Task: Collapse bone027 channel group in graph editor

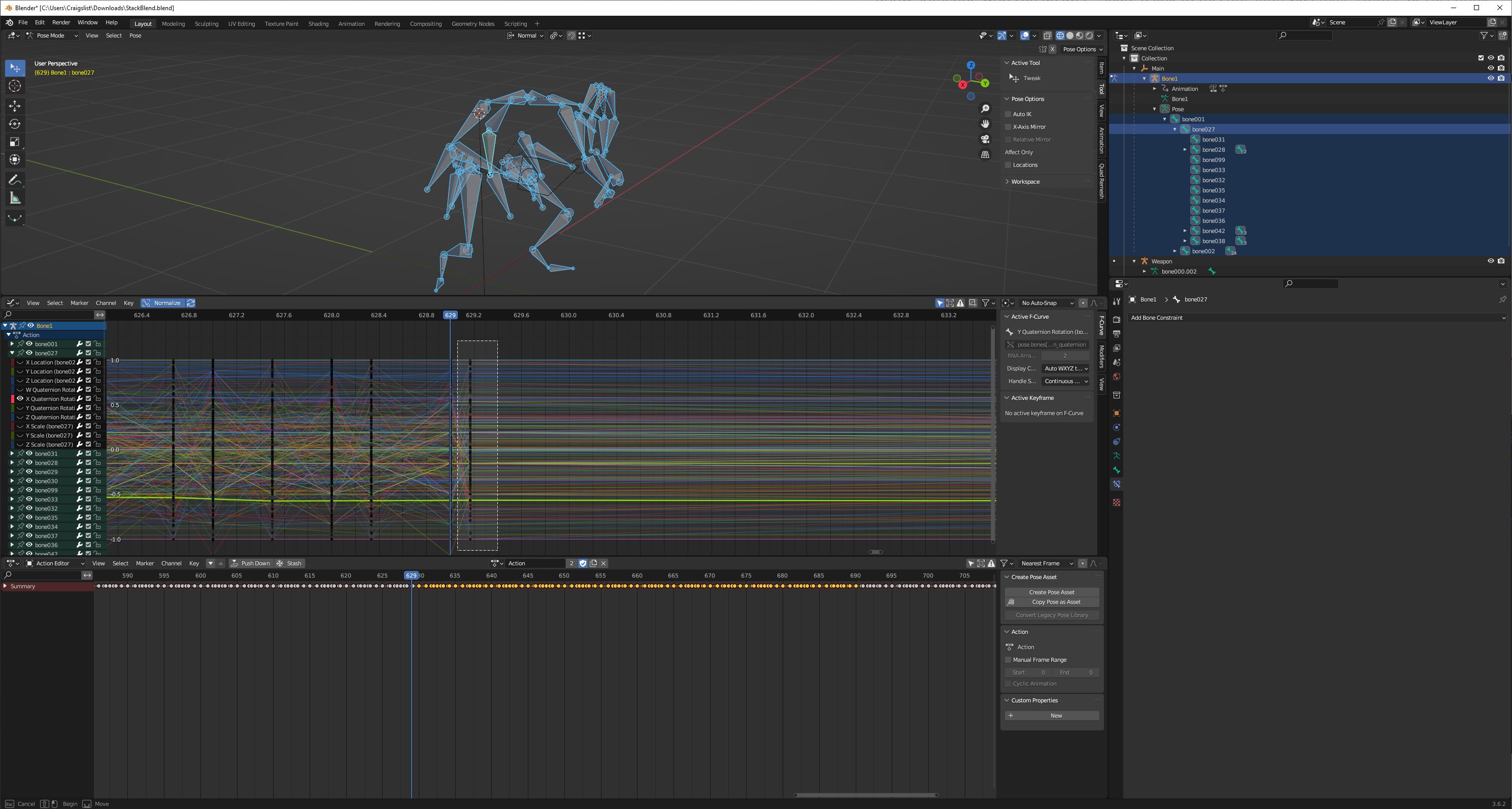Action: point(12,353)
